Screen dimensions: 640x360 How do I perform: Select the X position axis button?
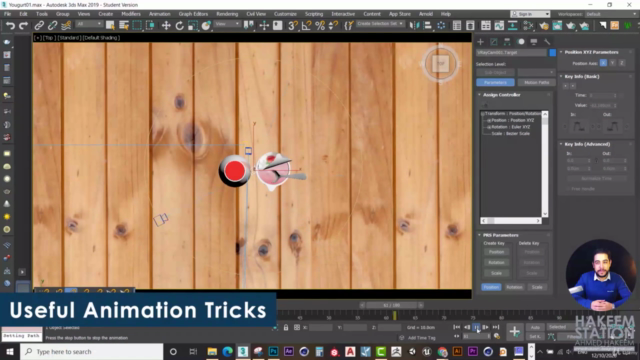click(603, 63)
